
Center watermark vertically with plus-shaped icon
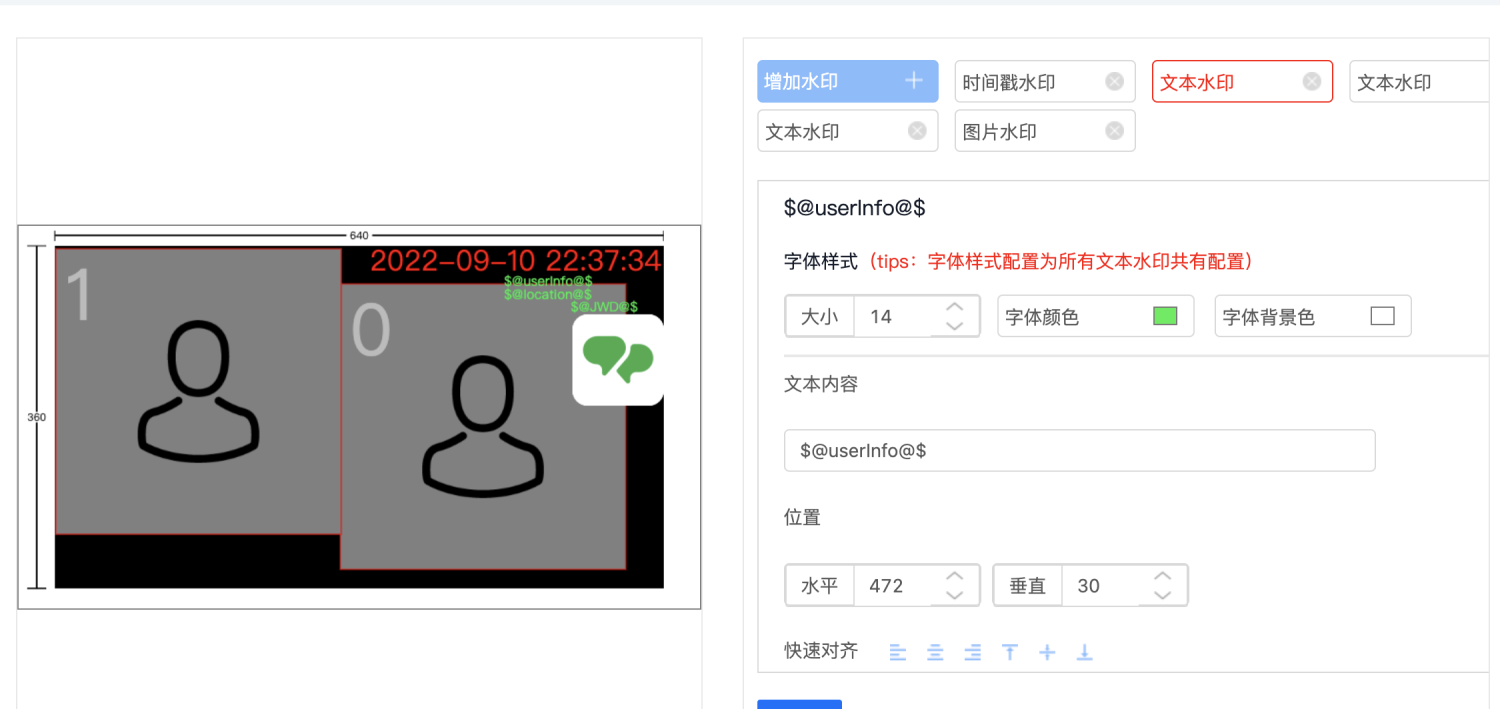pyautogui.click(x=1047, y=653)
